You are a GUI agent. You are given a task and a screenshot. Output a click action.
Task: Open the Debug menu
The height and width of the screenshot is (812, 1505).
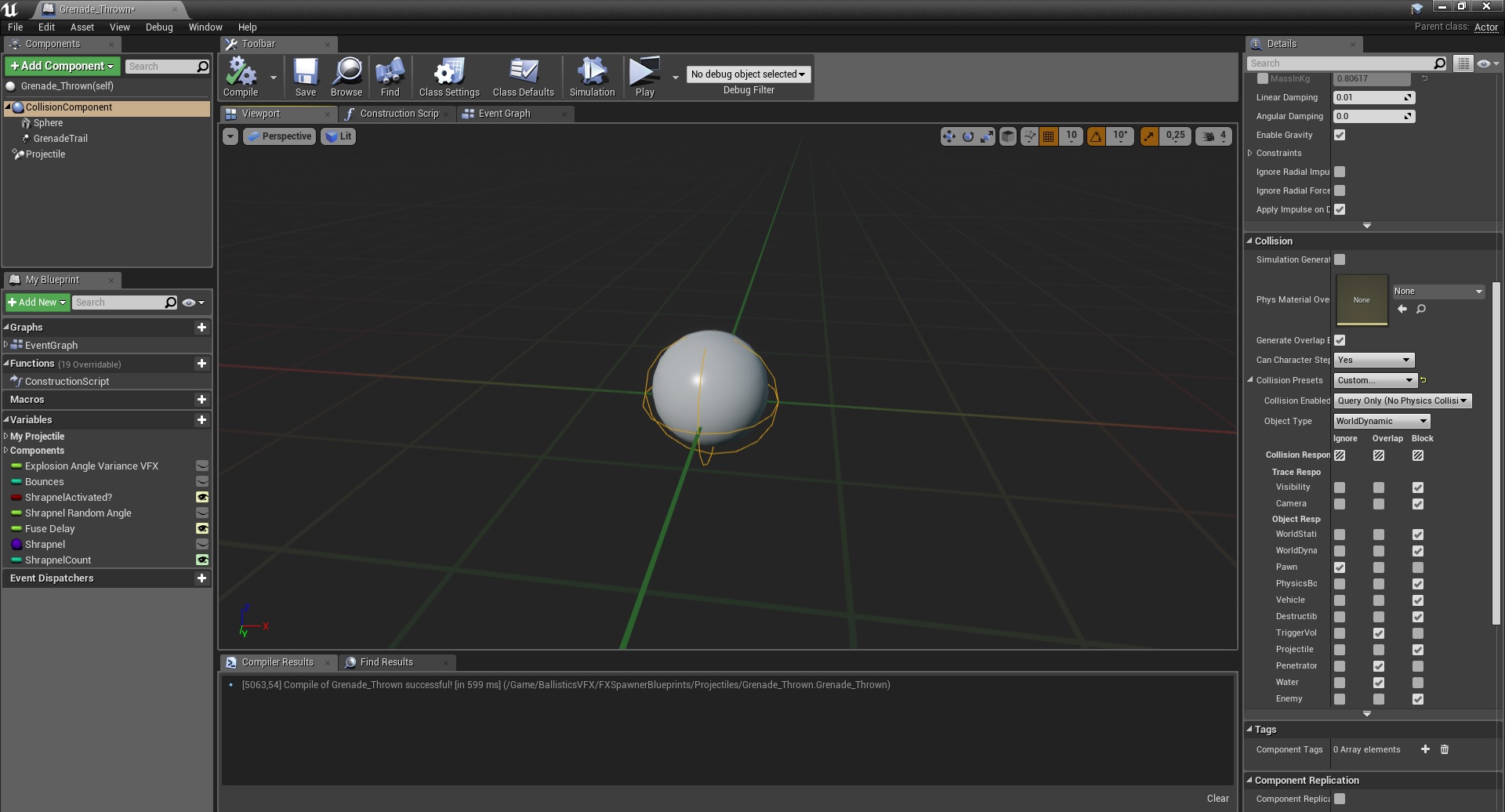click(159, 27)
